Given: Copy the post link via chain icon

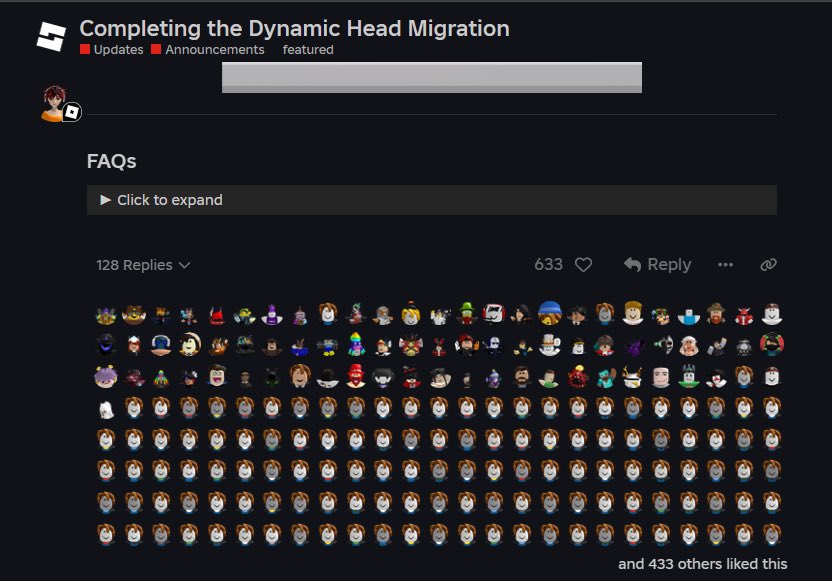Looking at the screenshot, I should [x=768, y=264].
